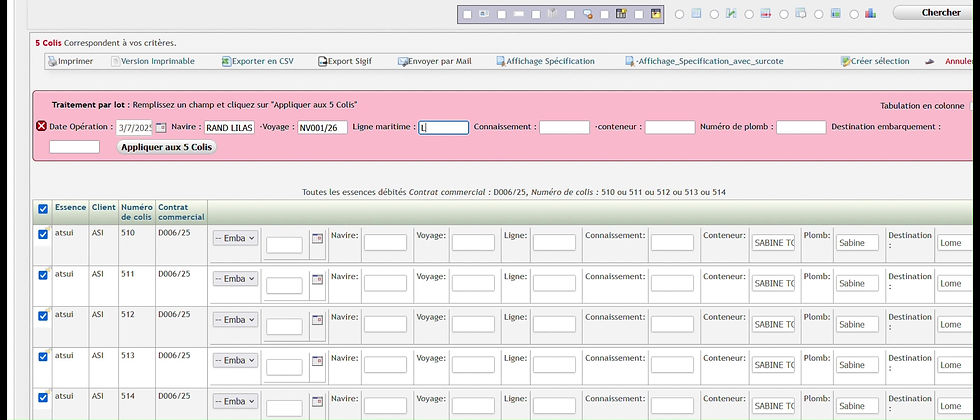Viewport: 980px width, 420px height.
Task: Click the Affichage Spécification icon
Action: 501,61
